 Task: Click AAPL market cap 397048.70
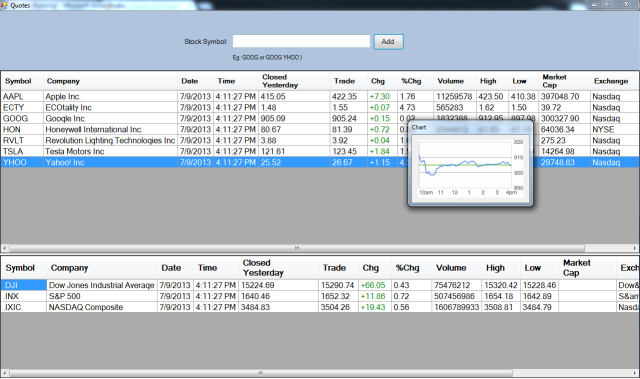564,97
